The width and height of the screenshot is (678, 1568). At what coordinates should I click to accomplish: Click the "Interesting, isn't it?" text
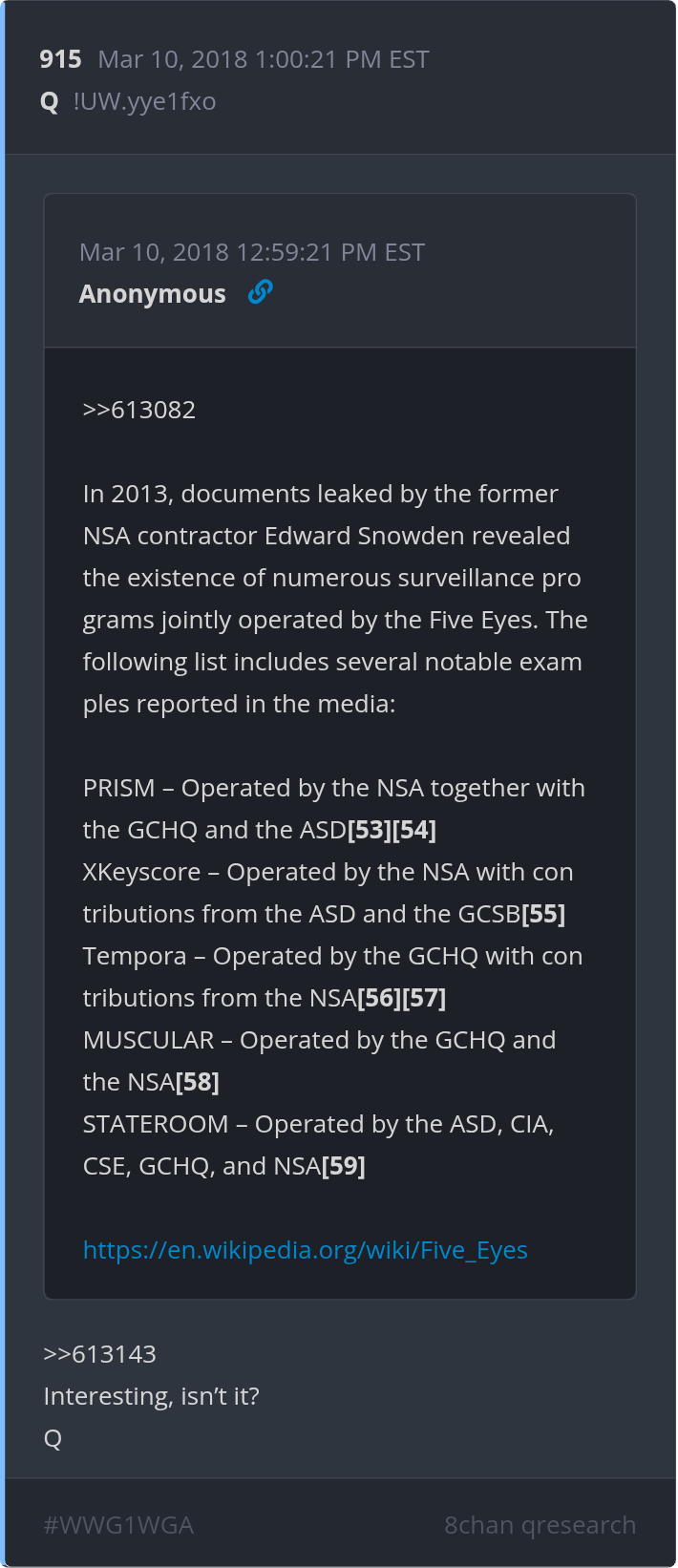pos(151,1396)
